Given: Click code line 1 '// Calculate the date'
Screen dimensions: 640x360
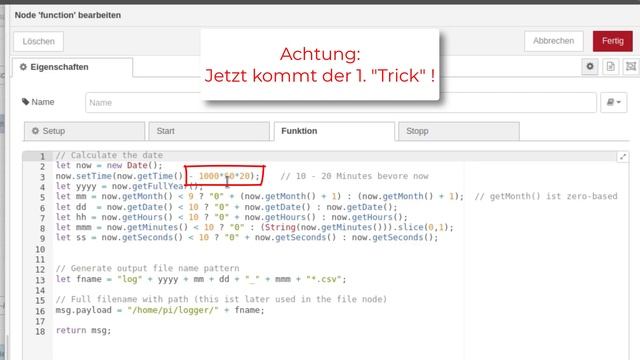Looking at the screenshot, I should pyautogui.click(x=109, y=156).
